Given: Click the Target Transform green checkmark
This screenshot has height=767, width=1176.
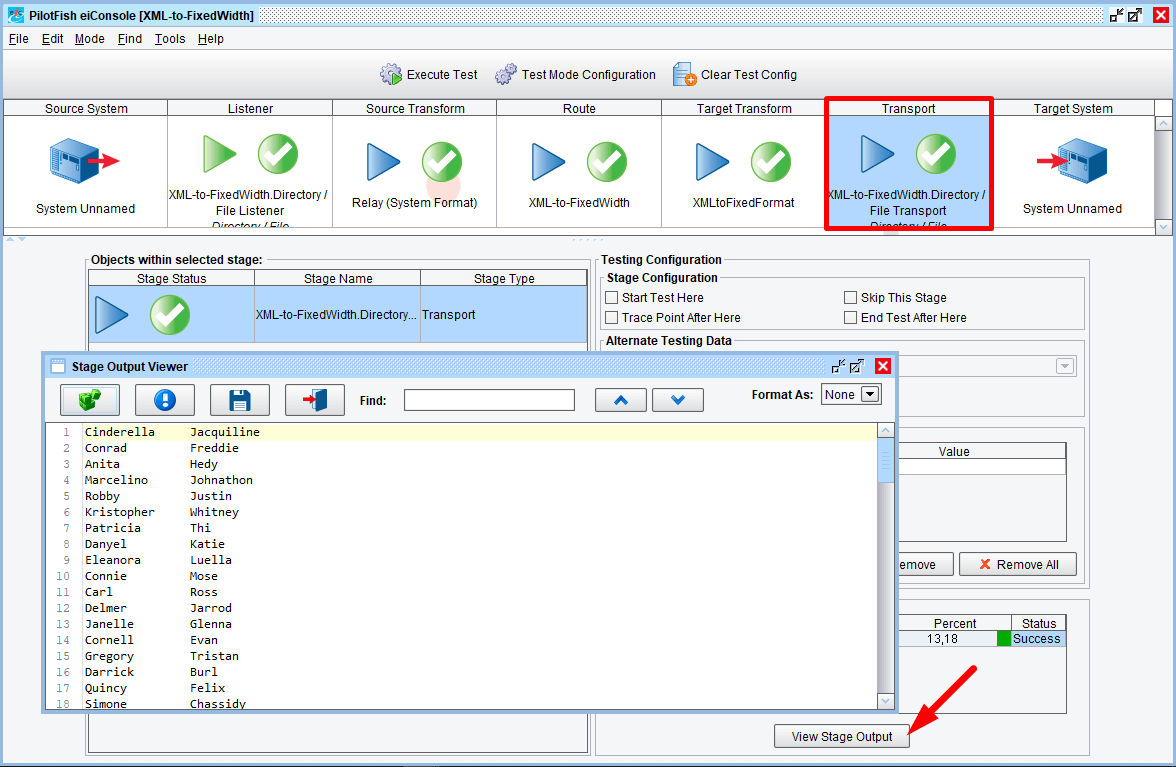Looking at the screenshot, I should tap(771, 162).
